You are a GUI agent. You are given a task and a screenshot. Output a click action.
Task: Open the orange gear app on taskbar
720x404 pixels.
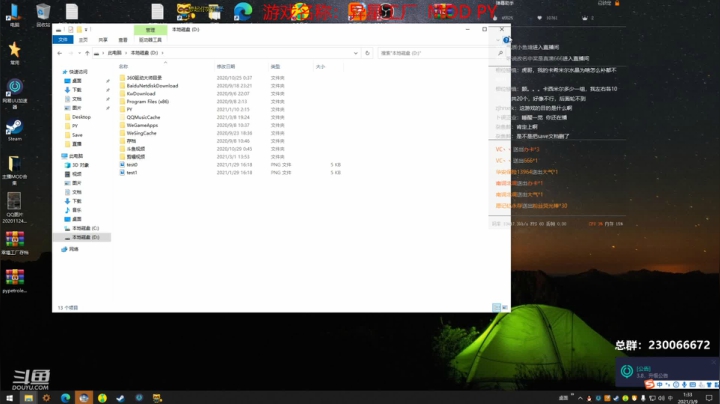pyautogui.click(x=46, y=398)
